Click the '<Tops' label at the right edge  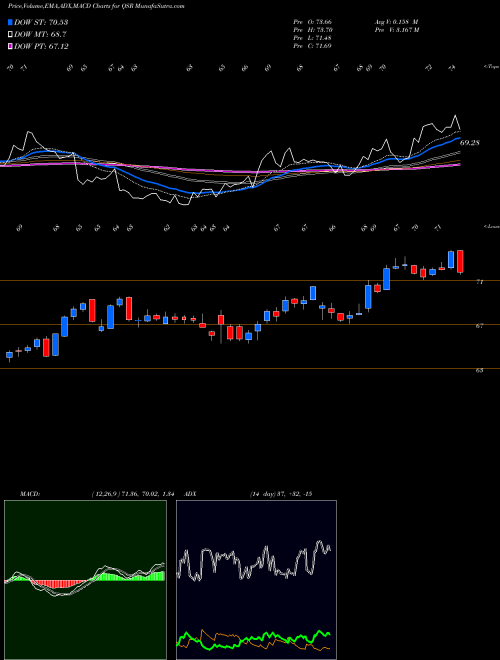(x=491, y=67)
